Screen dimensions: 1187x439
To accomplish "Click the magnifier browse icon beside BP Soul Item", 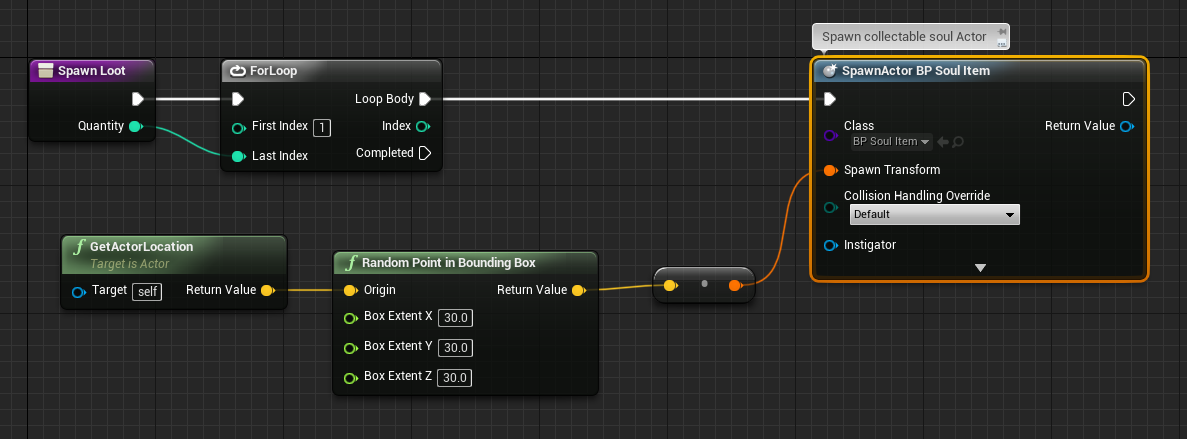I will pos(958,142).
